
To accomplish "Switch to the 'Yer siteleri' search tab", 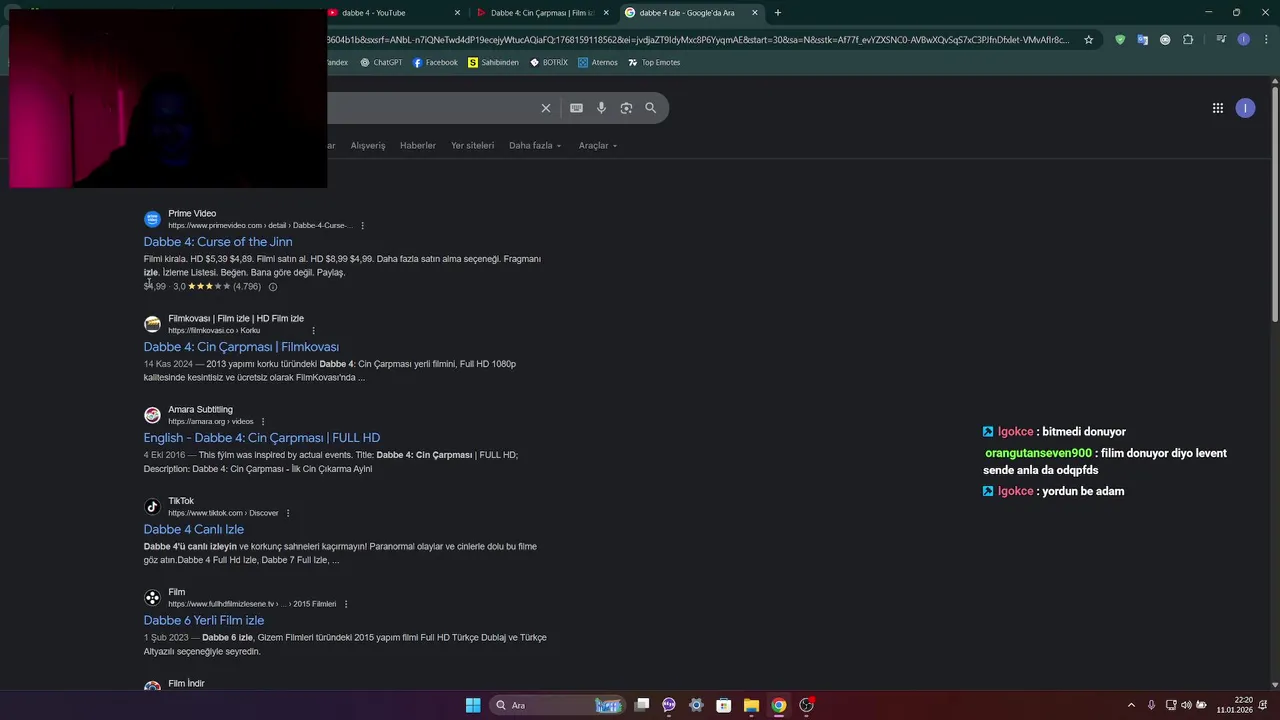I will [472, 146].
